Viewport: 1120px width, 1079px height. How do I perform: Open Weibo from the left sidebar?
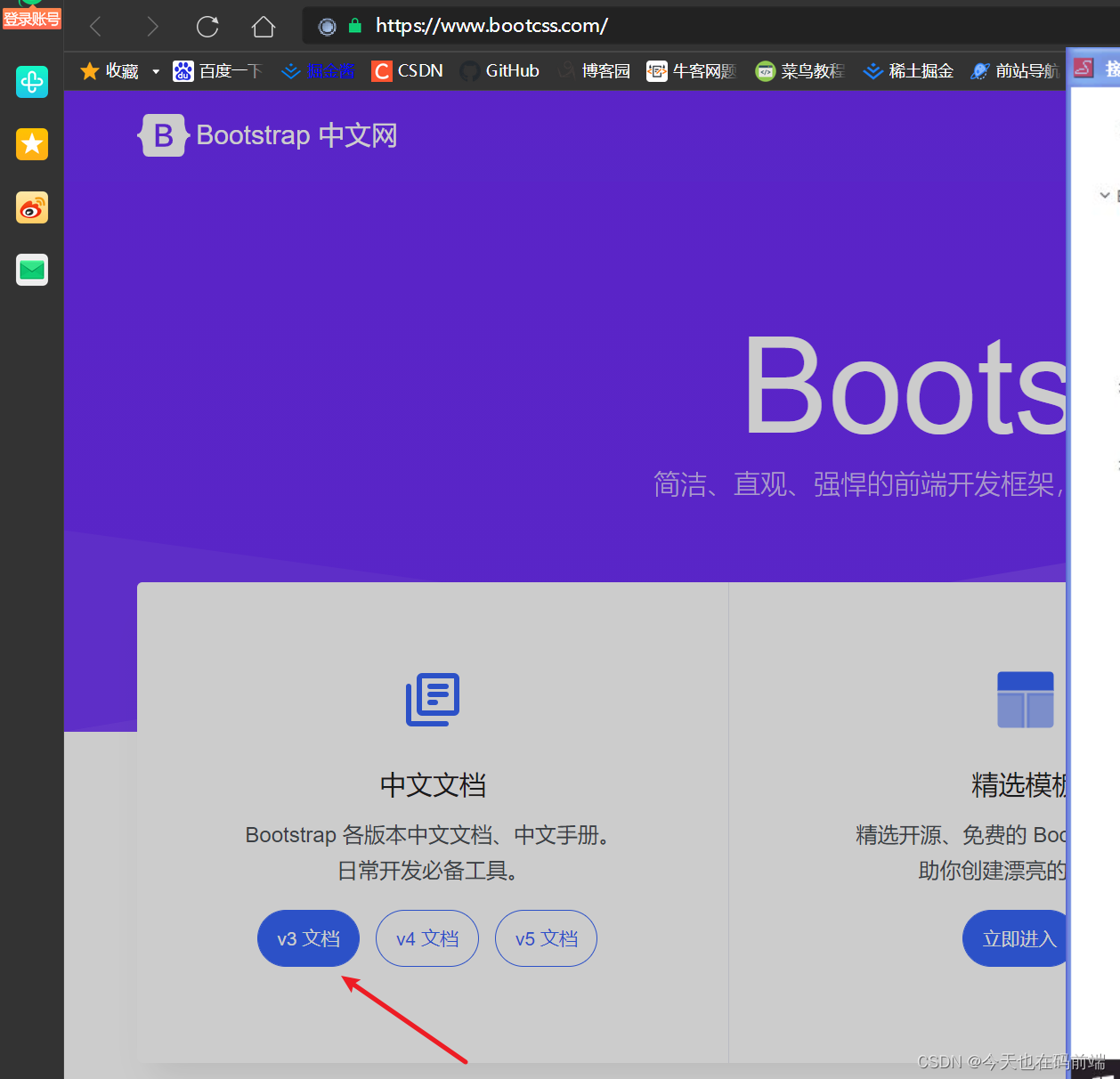(32, 207)
